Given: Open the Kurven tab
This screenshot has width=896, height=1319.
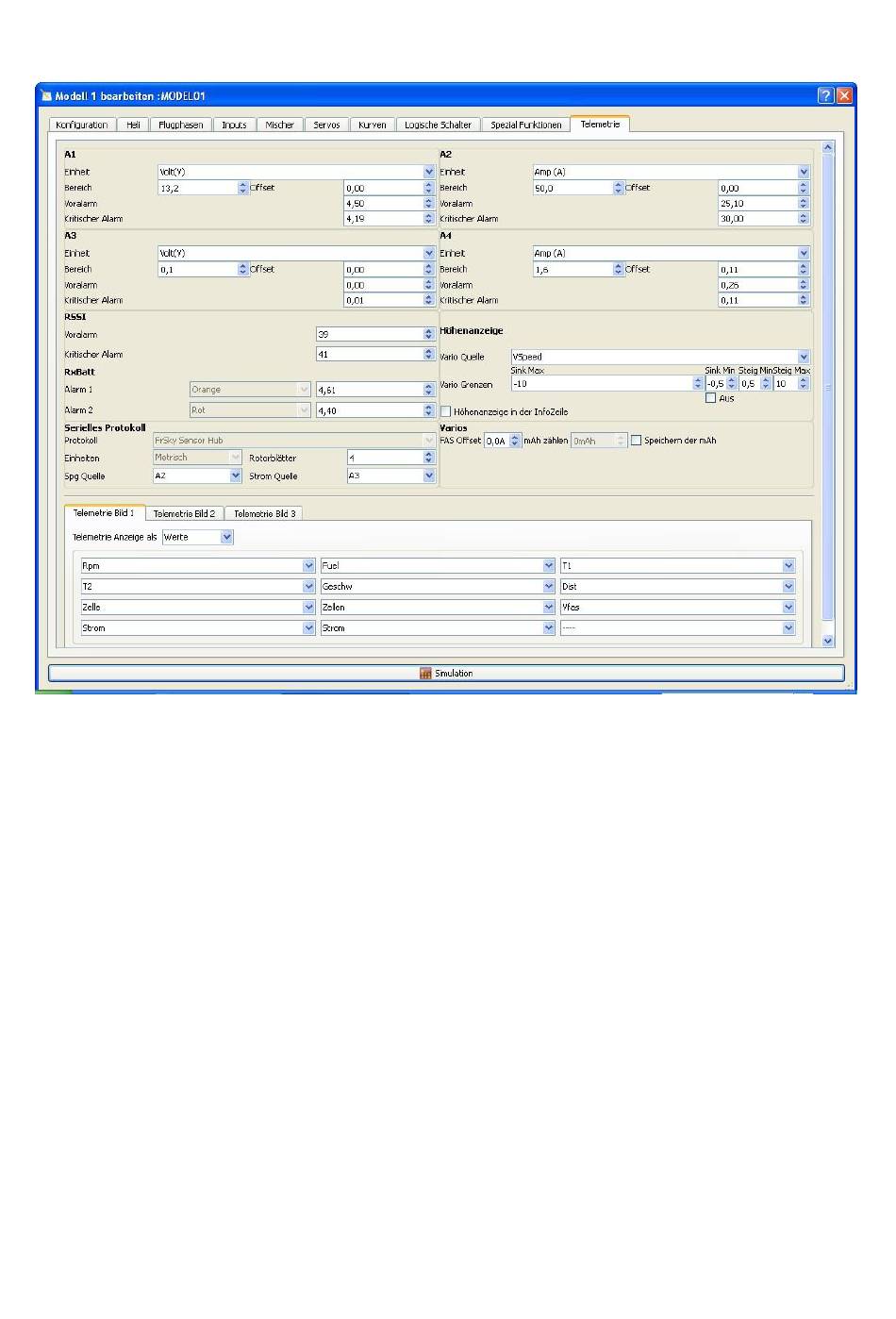Looking at the screenshot, I should (x=373, y=125).
